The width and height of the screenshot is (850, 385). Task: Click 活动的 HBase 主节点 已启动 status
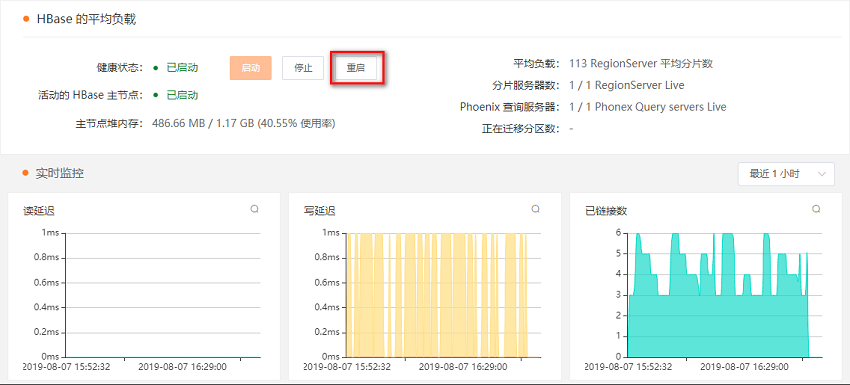(x=182, y=95)
